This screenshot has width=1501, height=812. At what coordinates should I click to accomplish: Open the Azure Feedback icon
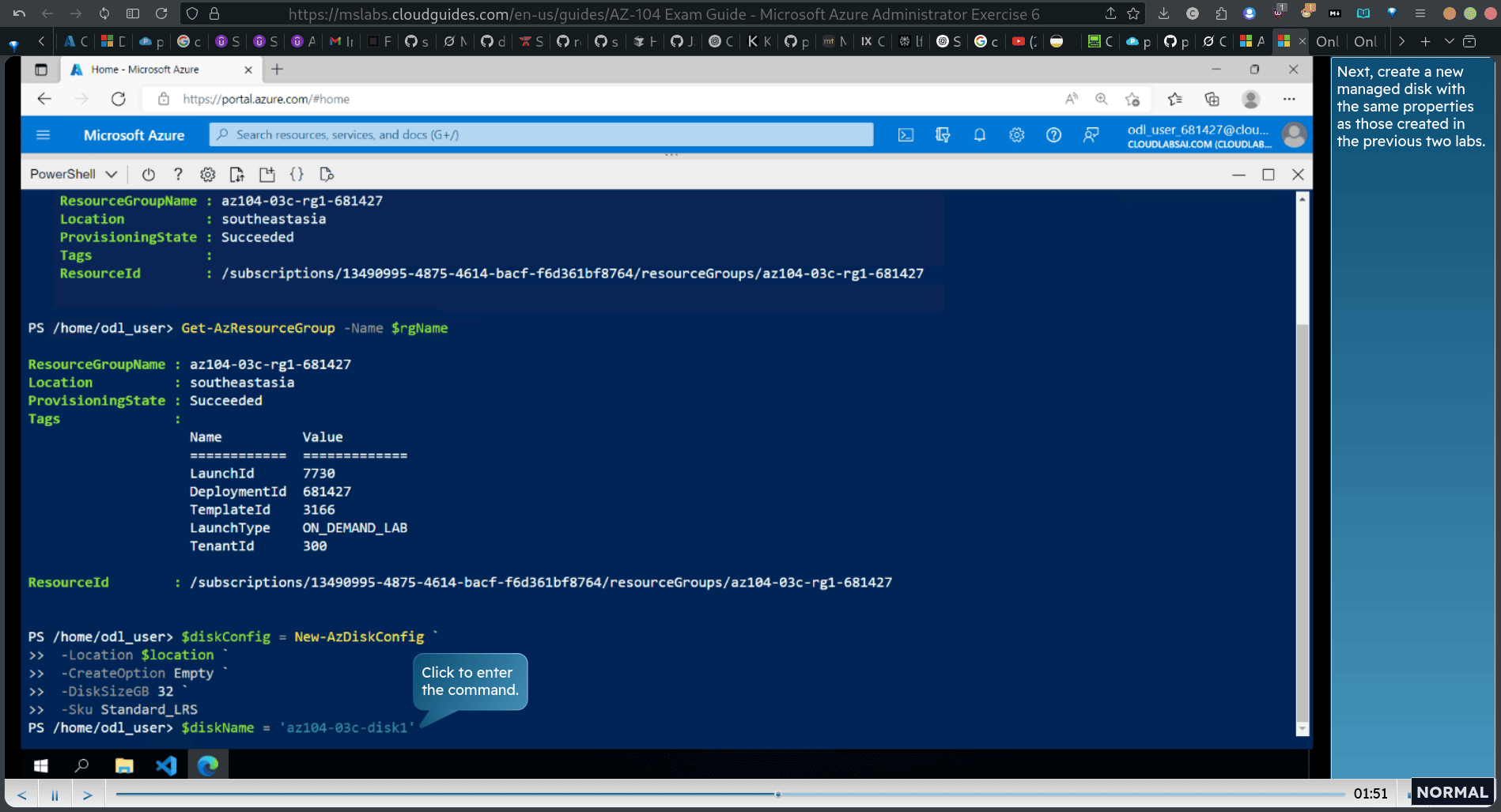1091,135
